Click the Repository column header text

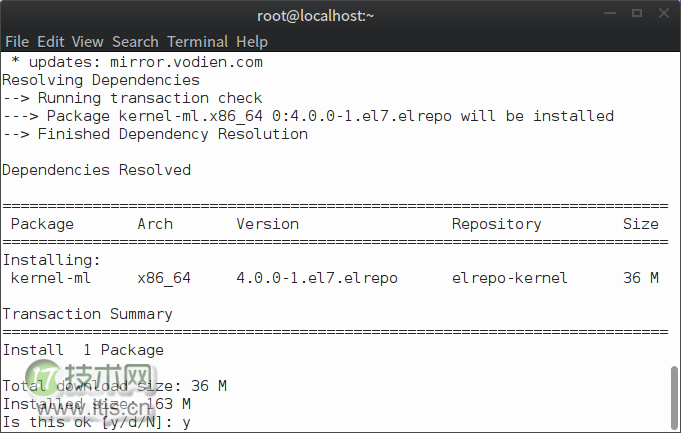[496, 224]
